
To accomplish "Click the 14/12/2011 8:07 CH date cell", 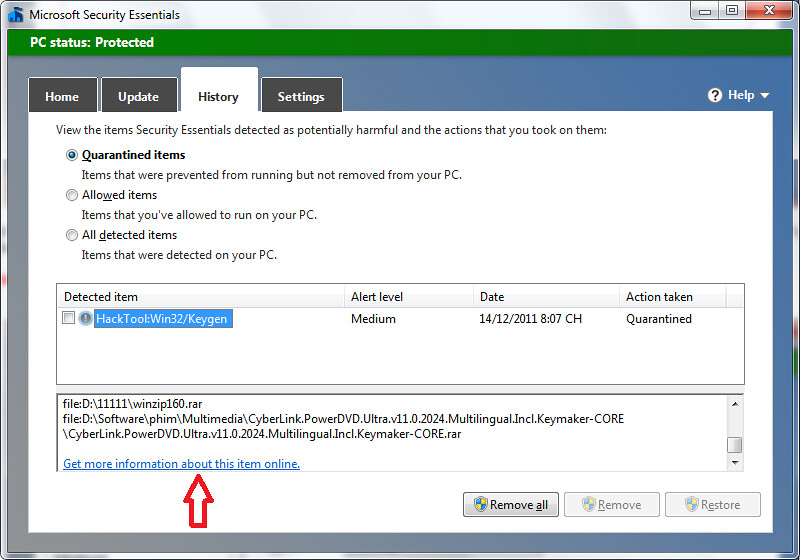I will pyautogui.click(x=530, y=319).
